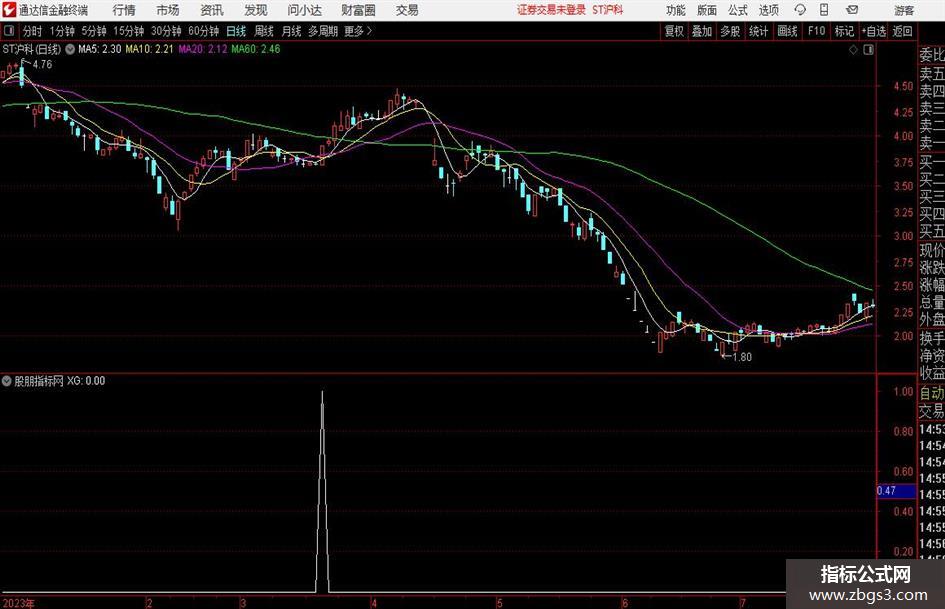Expand the dropdown next to 股朋指标网 indicator
Image resolution: width=945 pixels, height=609 pixels.
click(7, 381)
